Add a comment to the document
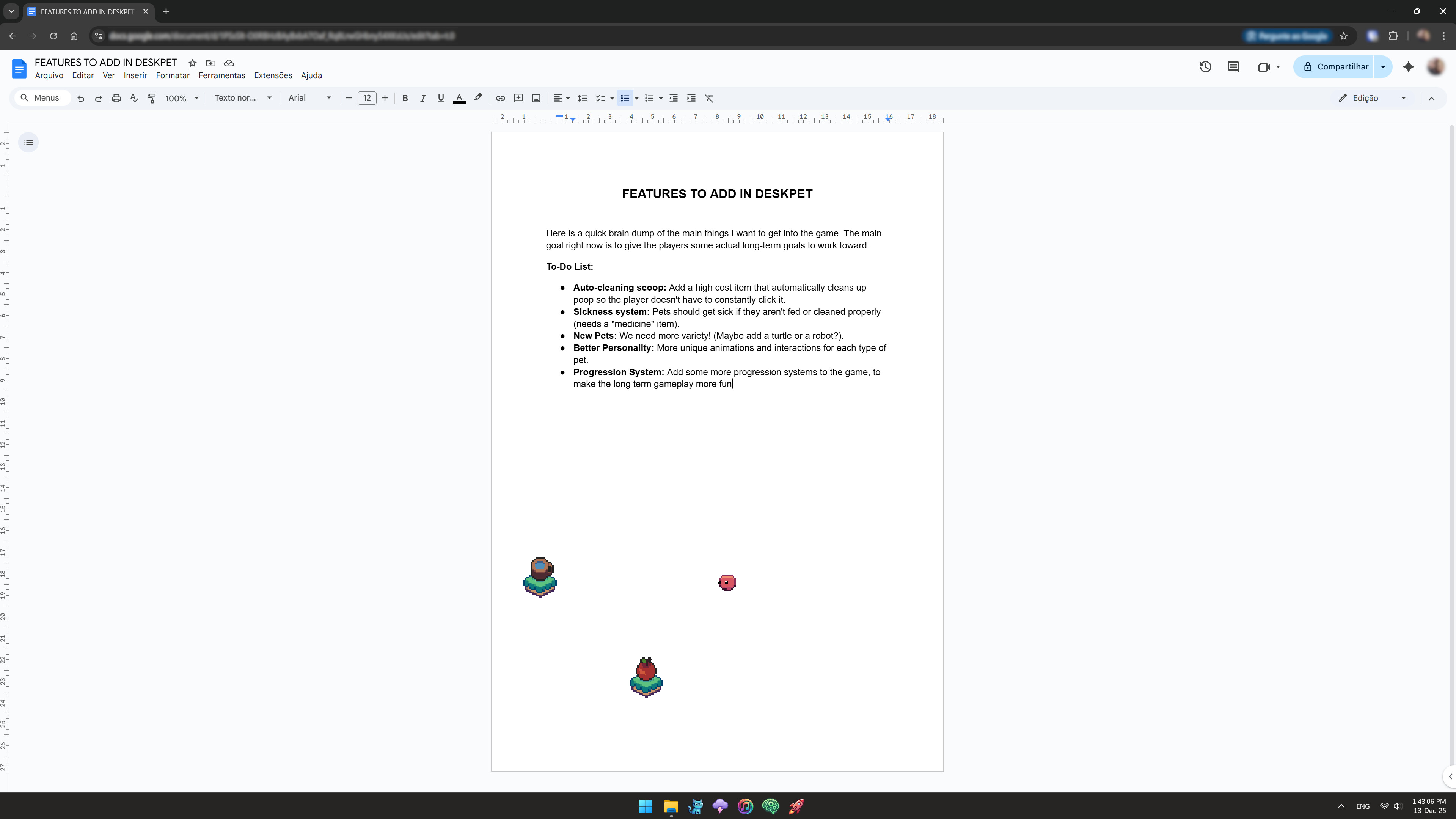The height and width of the screenshot is (819, 1456). point(518,98)
